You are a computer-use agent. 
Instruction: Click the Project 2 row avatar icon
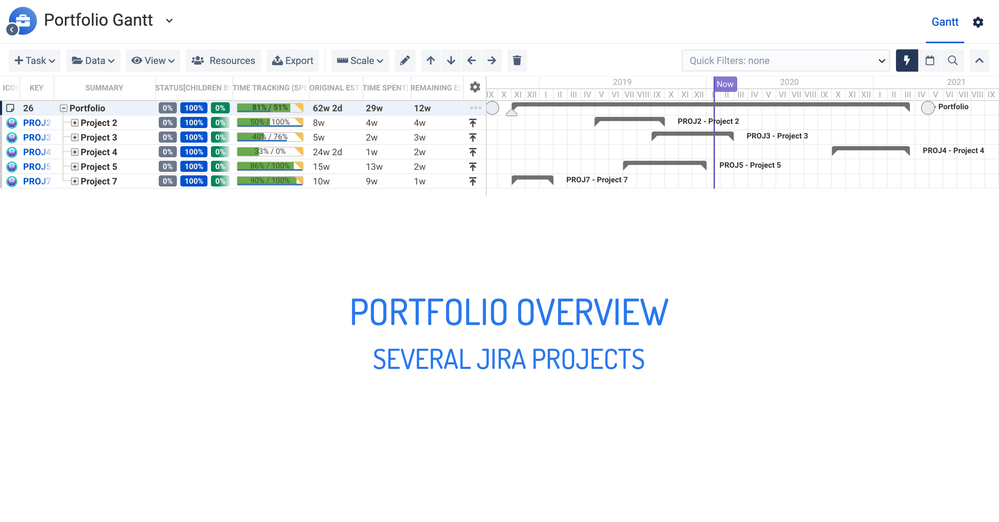11,123
